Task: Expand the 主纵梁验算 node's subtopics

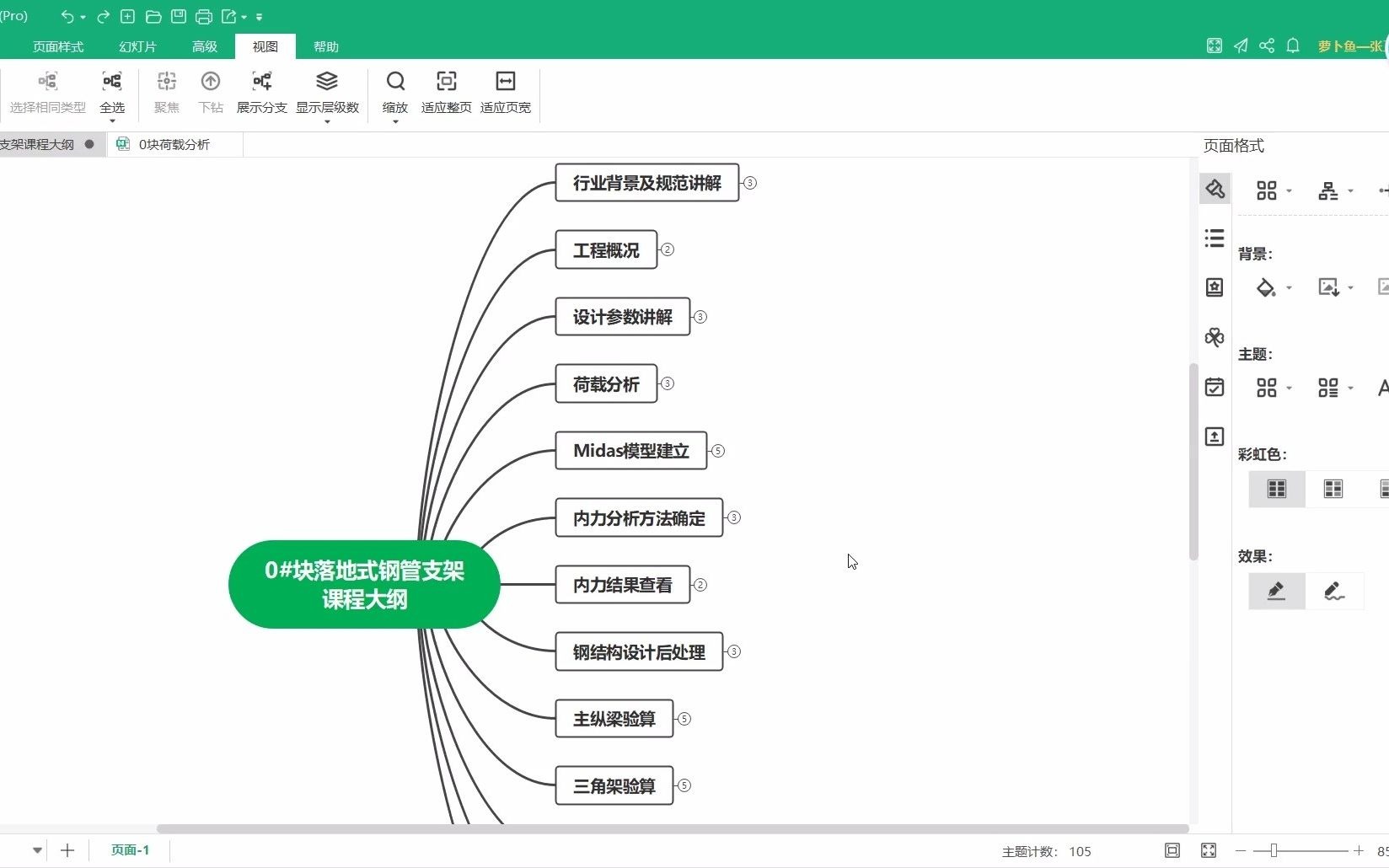Action: [684, 719]
